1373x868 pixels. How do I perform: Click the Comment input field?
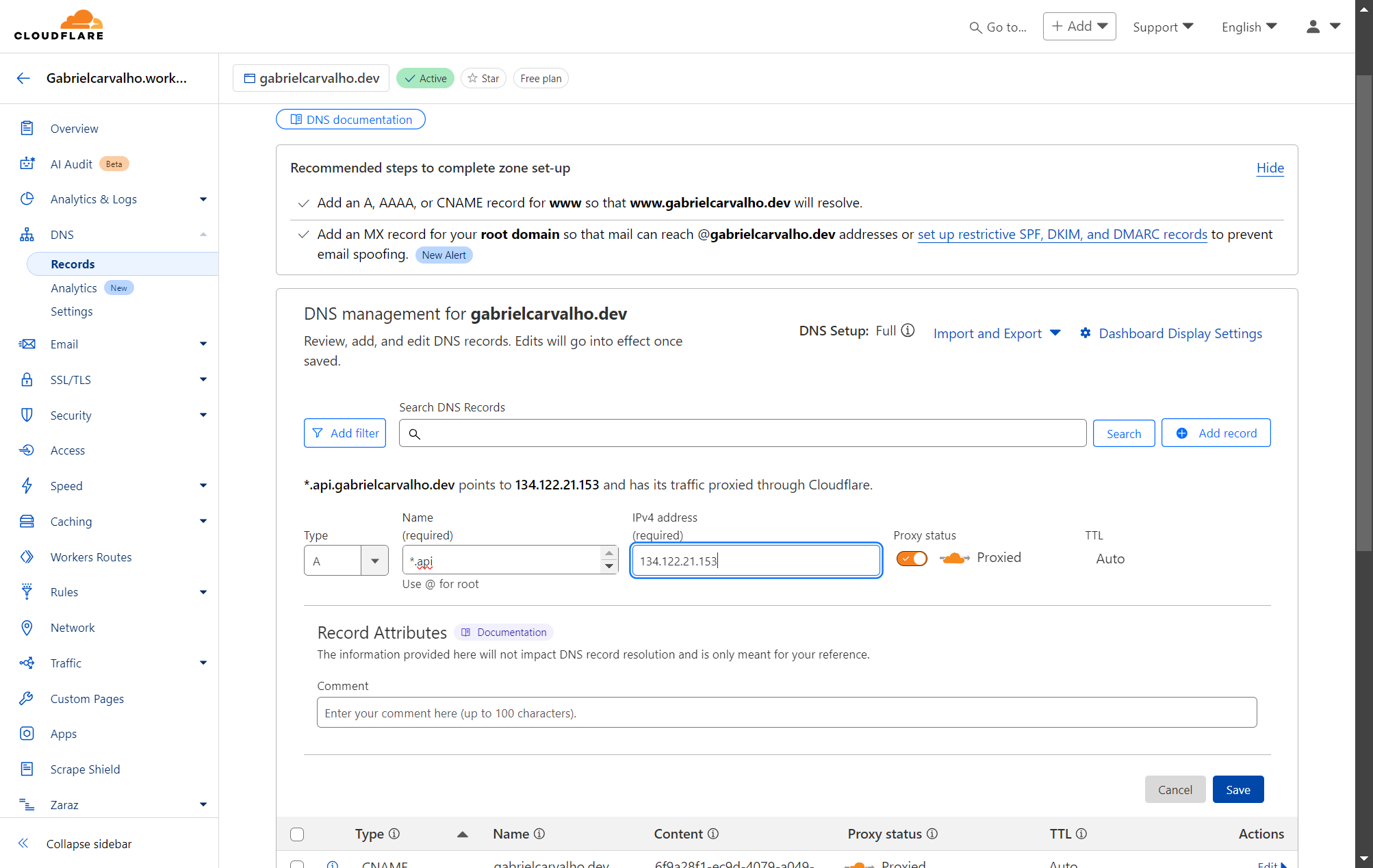787,713
